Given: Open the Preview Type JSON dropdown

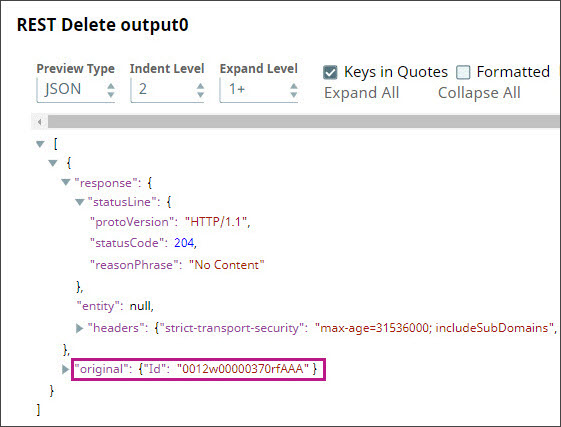Looking at the screenshot, I should click(75, 89).
